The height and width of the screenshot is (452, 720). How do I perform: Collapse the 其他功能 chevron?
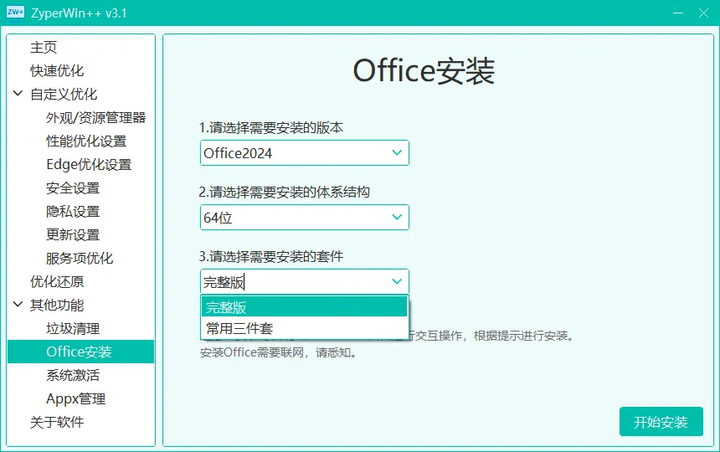[x=18, y=304]
